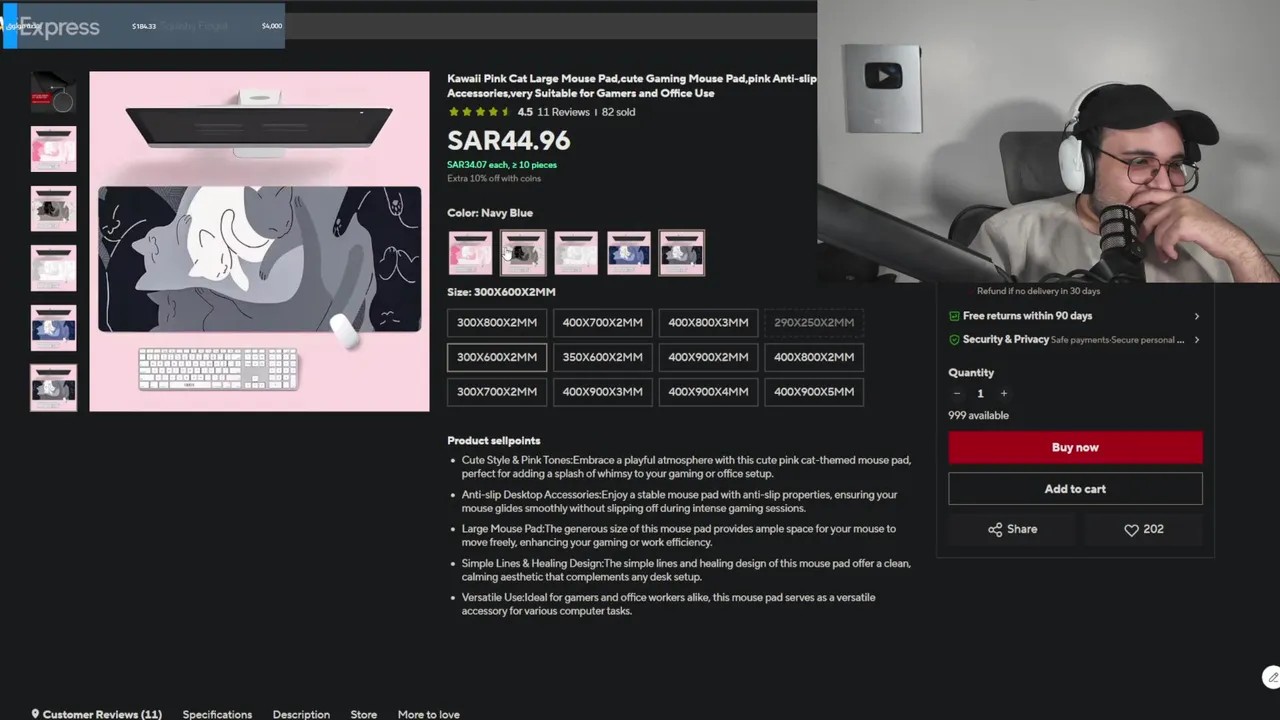Click the '82 sold' text
The width and height of the screenshot is (1280, 720).
click(x=618, y=112)
